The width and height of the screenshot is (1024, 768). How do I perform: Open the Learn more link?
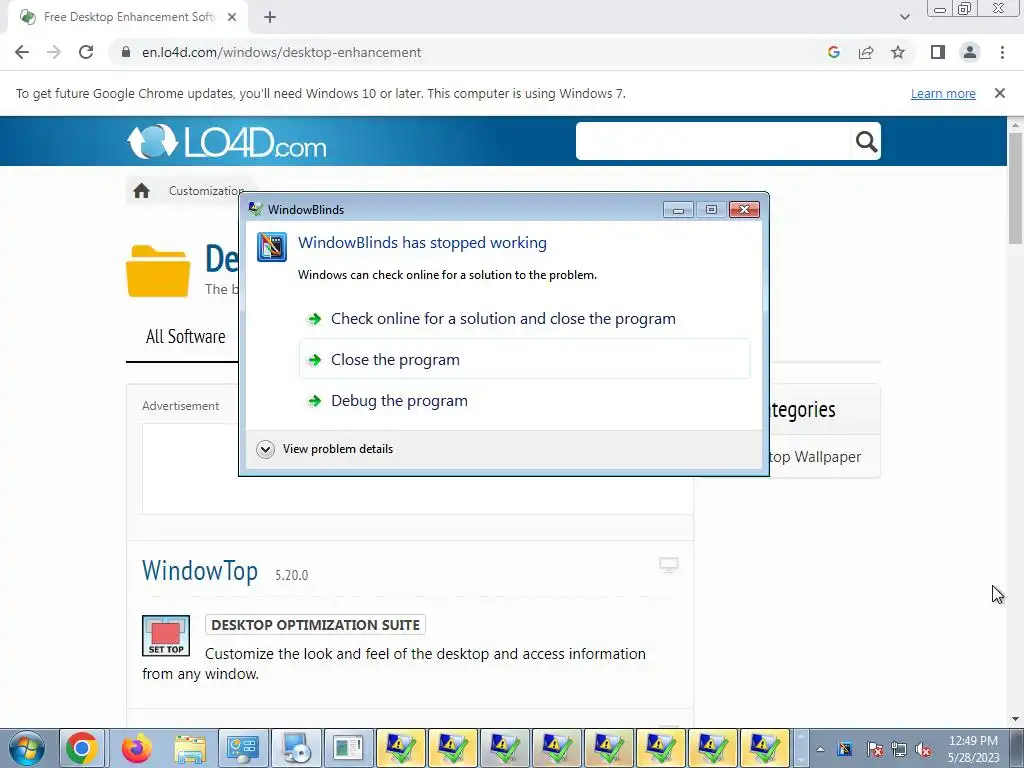(x=943, y=93)
